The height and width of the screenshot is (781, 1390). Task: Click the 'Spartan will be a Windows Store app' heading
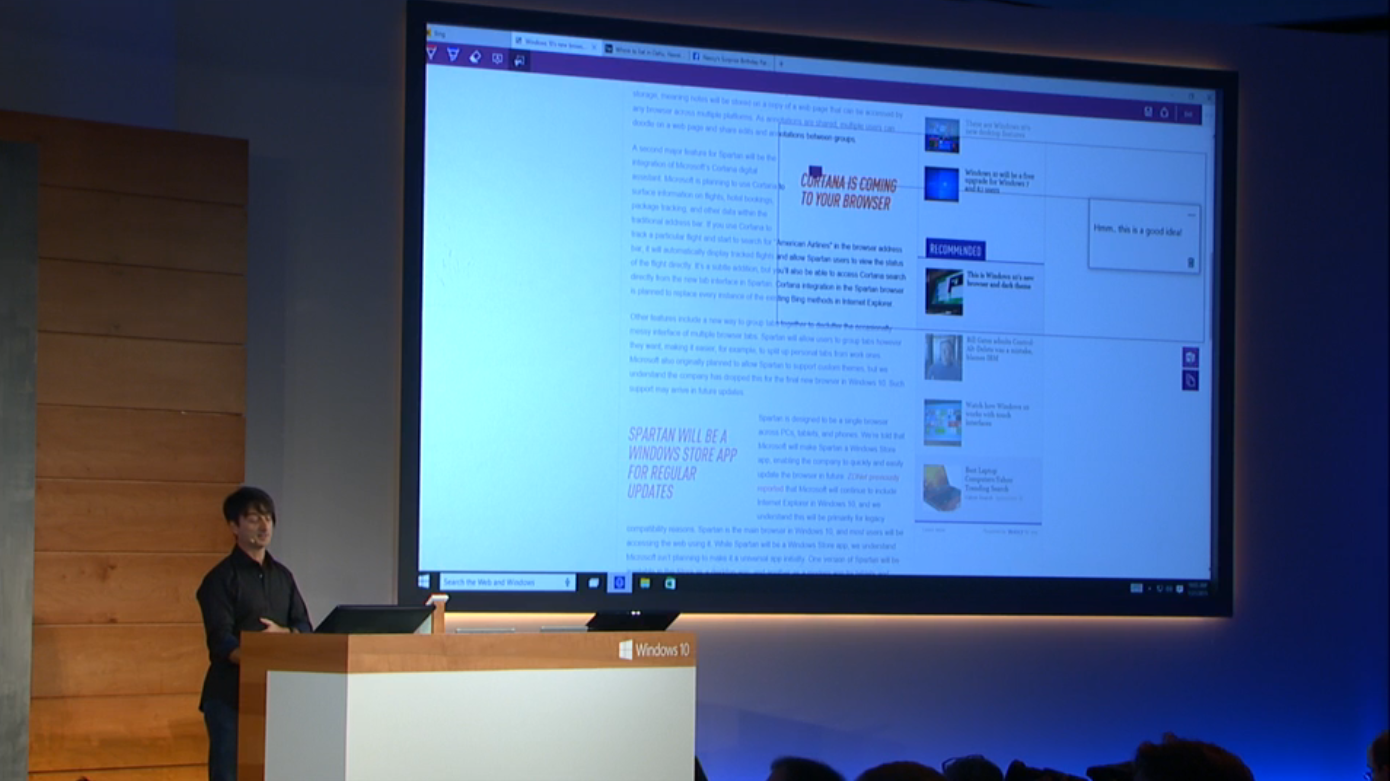click(x=682, y=464)
